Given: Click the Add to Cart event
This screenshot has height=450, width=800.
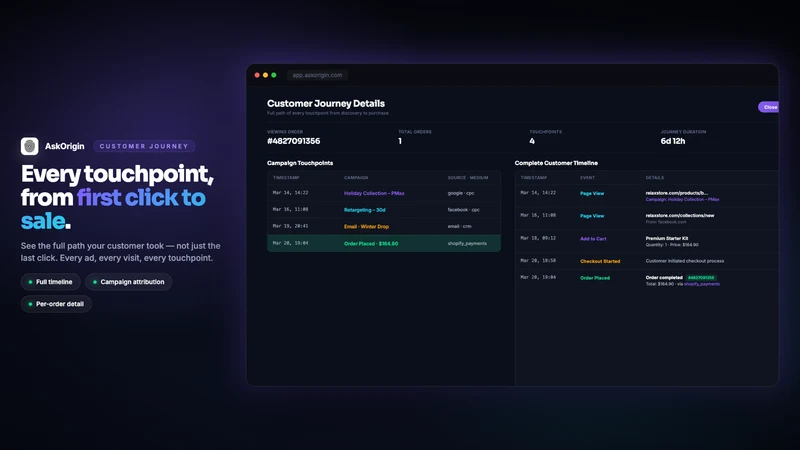Looking at the screenshot, I should pyautogui.click(x=593, y=239).
